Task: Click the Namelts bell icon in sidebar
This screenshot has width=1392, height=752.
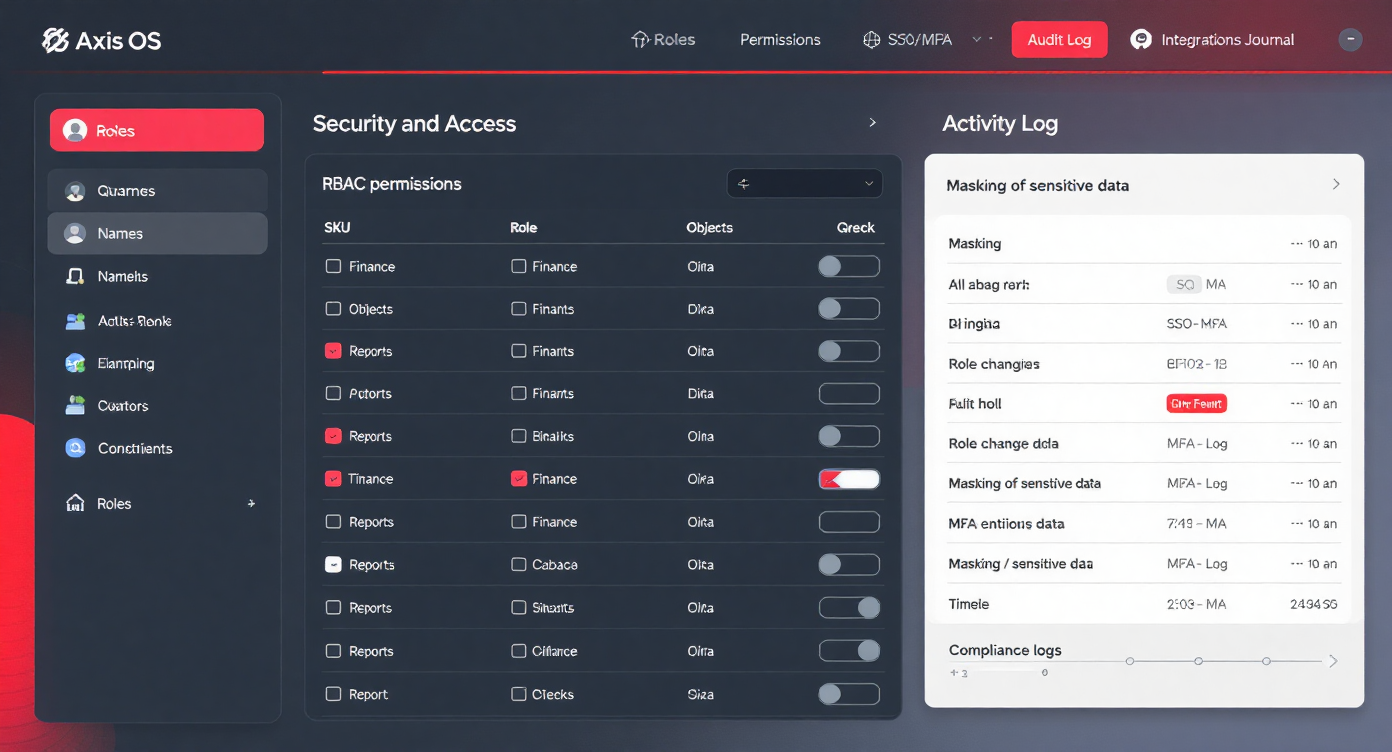Action: pos(75,277)
